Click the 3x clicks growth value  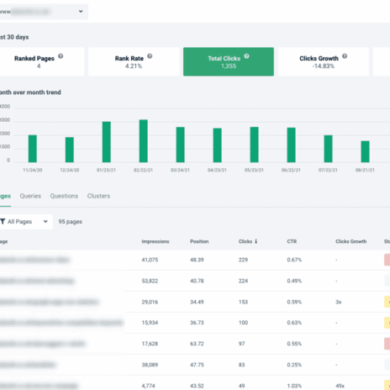click(x=339, y=302)
